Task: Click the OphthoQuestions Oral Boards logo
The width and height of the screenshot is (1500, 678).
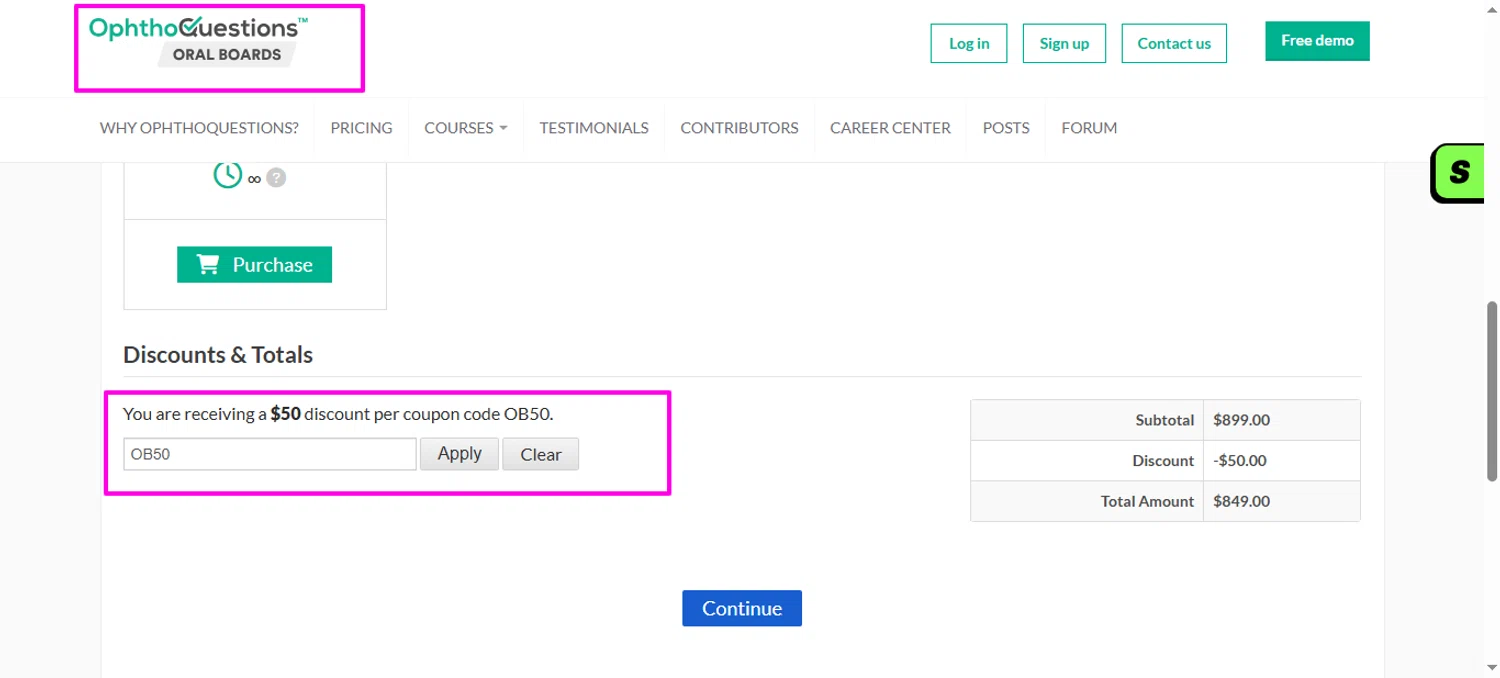Action: (x=198, y=42)
